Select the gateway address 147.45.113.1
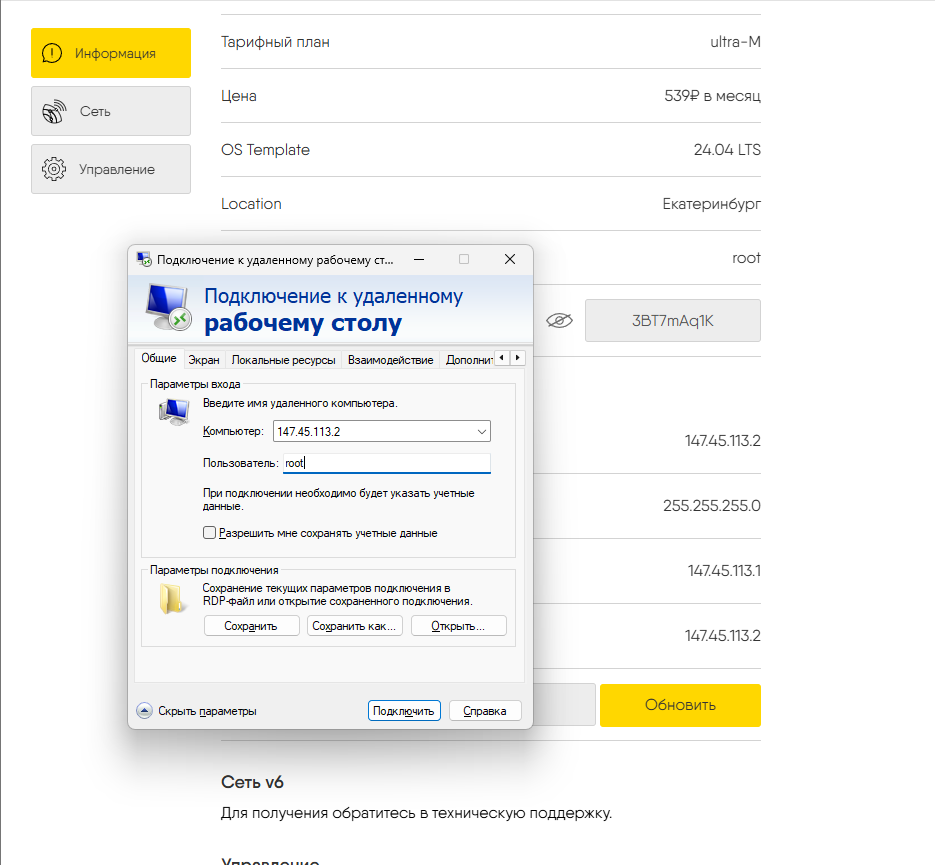Screen dimensions: 935x865 pos(724,571)
